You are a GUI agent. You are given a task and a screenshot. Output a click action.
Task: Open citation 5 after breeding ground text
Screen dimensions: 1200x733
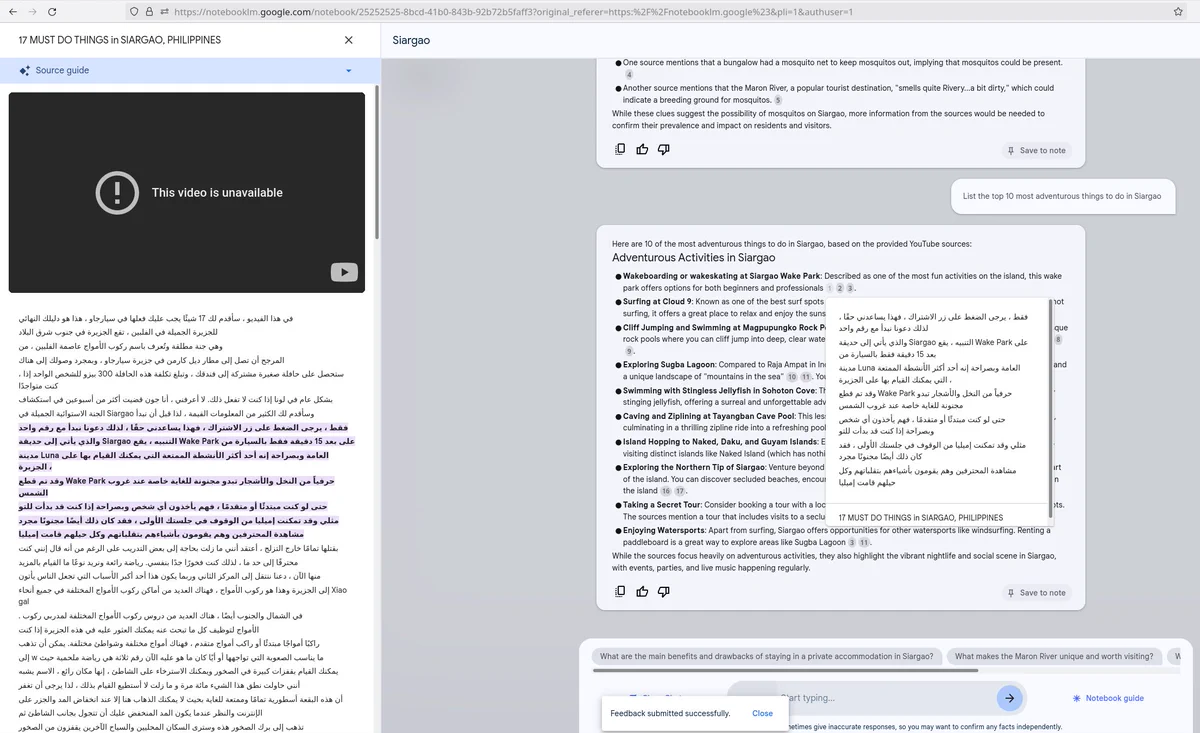pyautogui.click(x=778, y=100)
